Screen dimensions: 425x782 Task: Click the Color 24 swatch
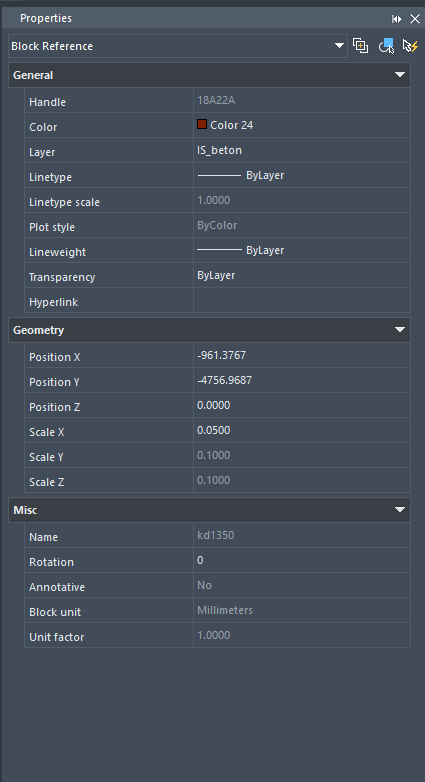pos(202,125)
